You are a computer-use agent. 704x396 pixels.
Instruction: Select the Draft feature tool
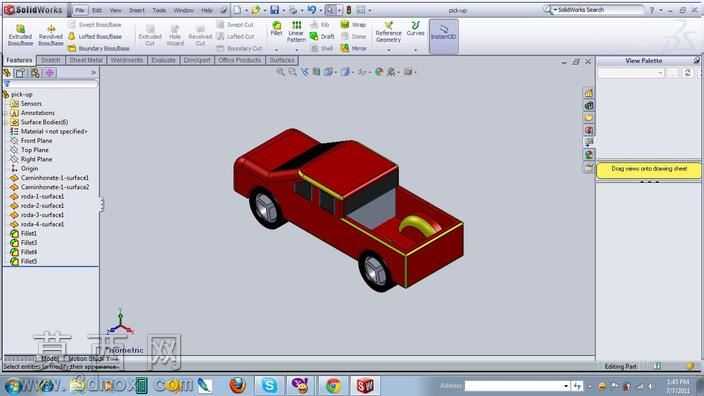pos(322,36)
